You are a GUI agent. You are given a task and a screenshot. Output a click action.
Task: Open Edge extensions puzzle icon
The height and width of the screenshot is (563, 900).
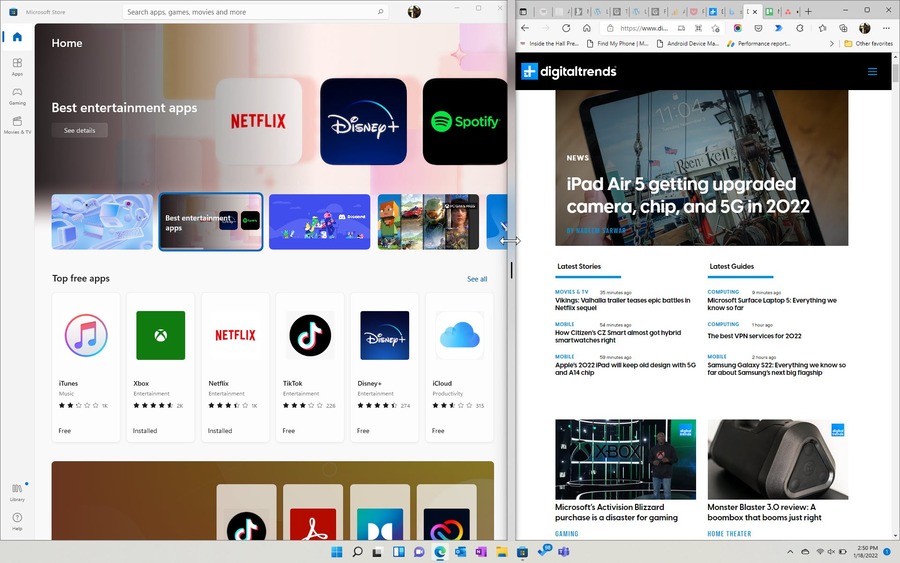click(800, 28)
